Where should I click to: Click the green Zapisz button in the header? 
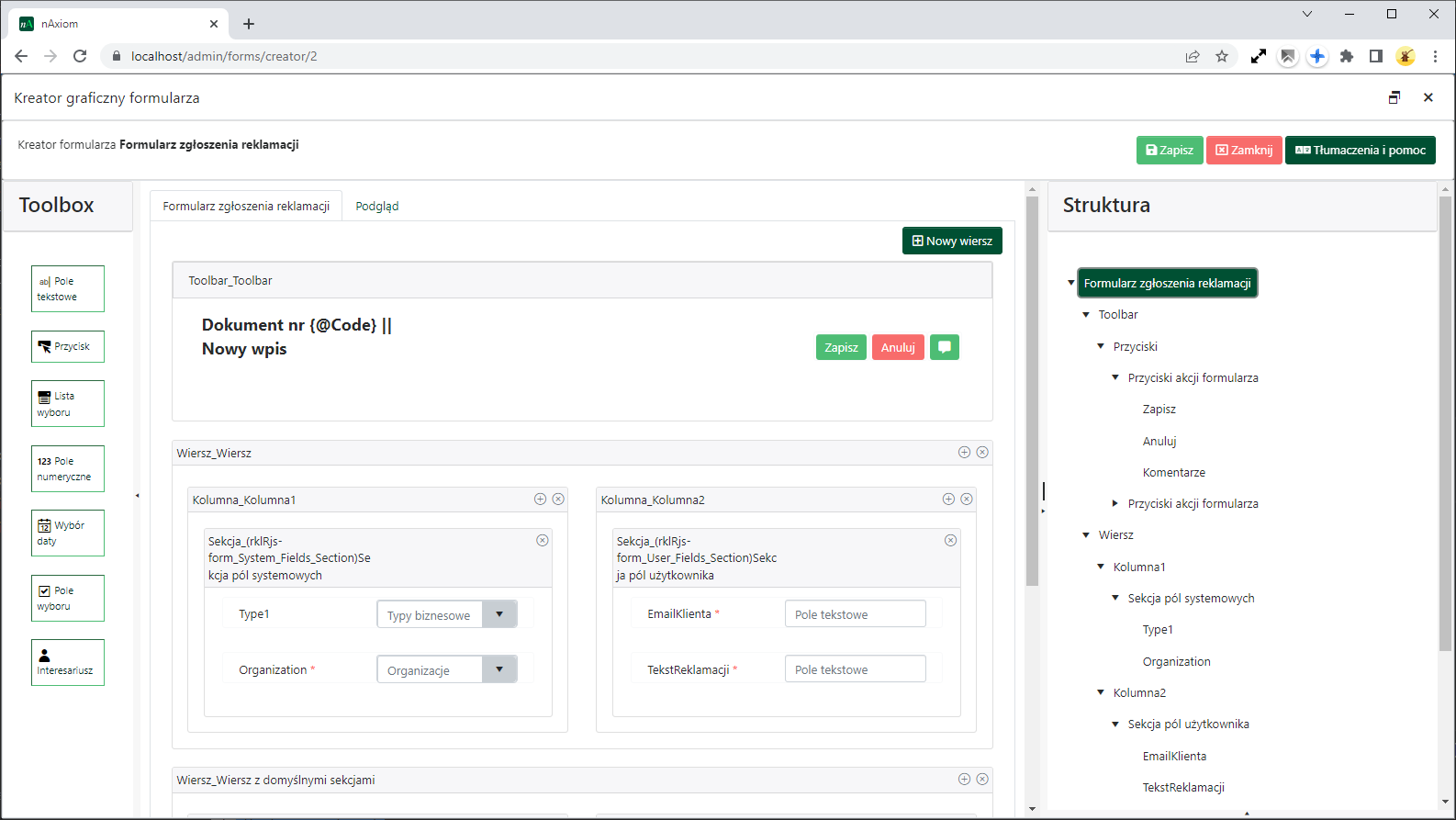pos(1170,150)
